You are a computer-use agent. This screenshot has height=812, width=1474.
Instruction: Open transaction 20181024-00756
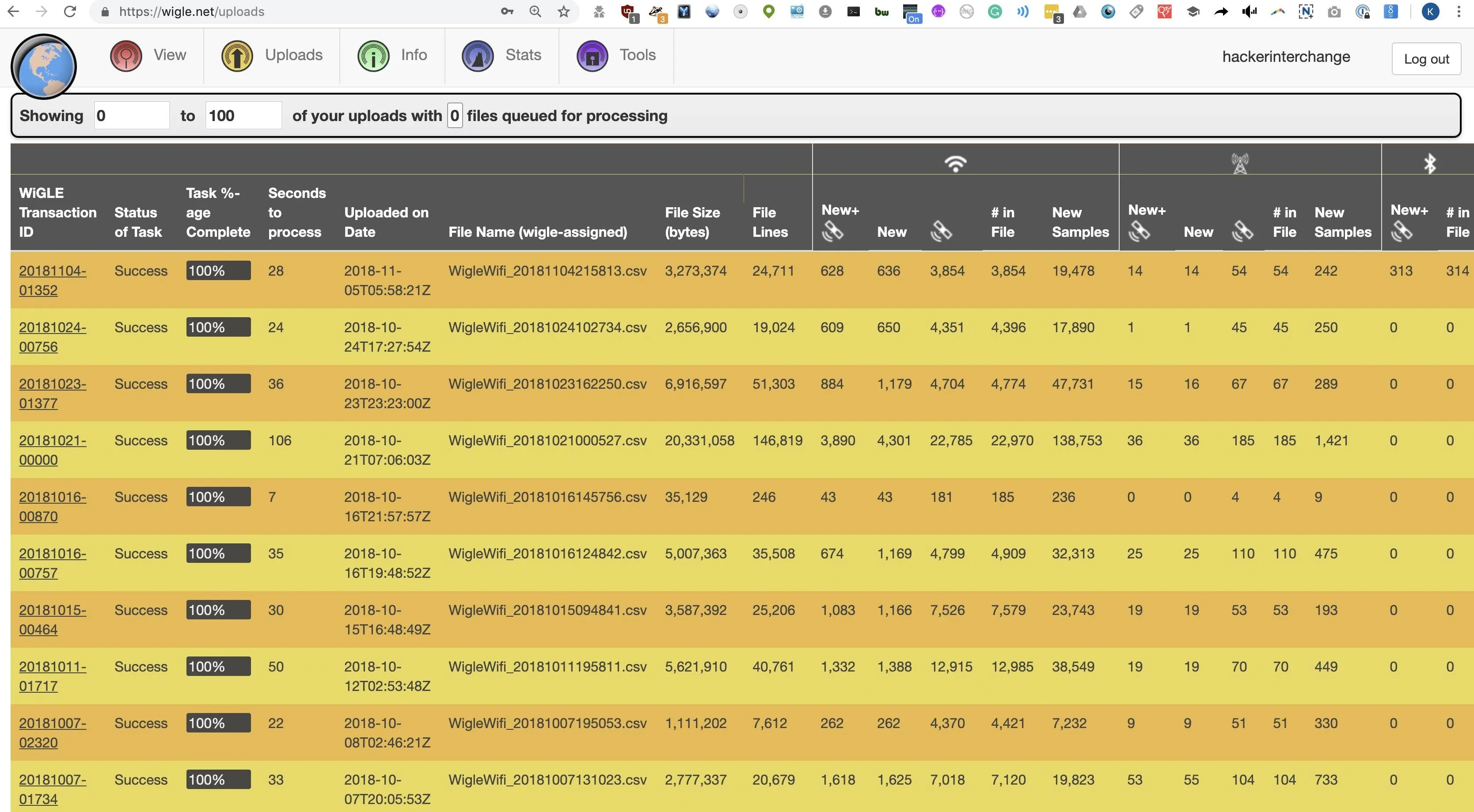pos(52,337)
